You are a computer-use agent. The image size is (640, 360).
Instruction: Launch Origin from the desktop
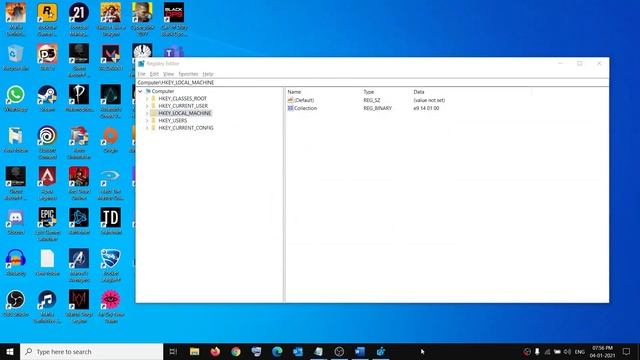[x=111, y=140]
